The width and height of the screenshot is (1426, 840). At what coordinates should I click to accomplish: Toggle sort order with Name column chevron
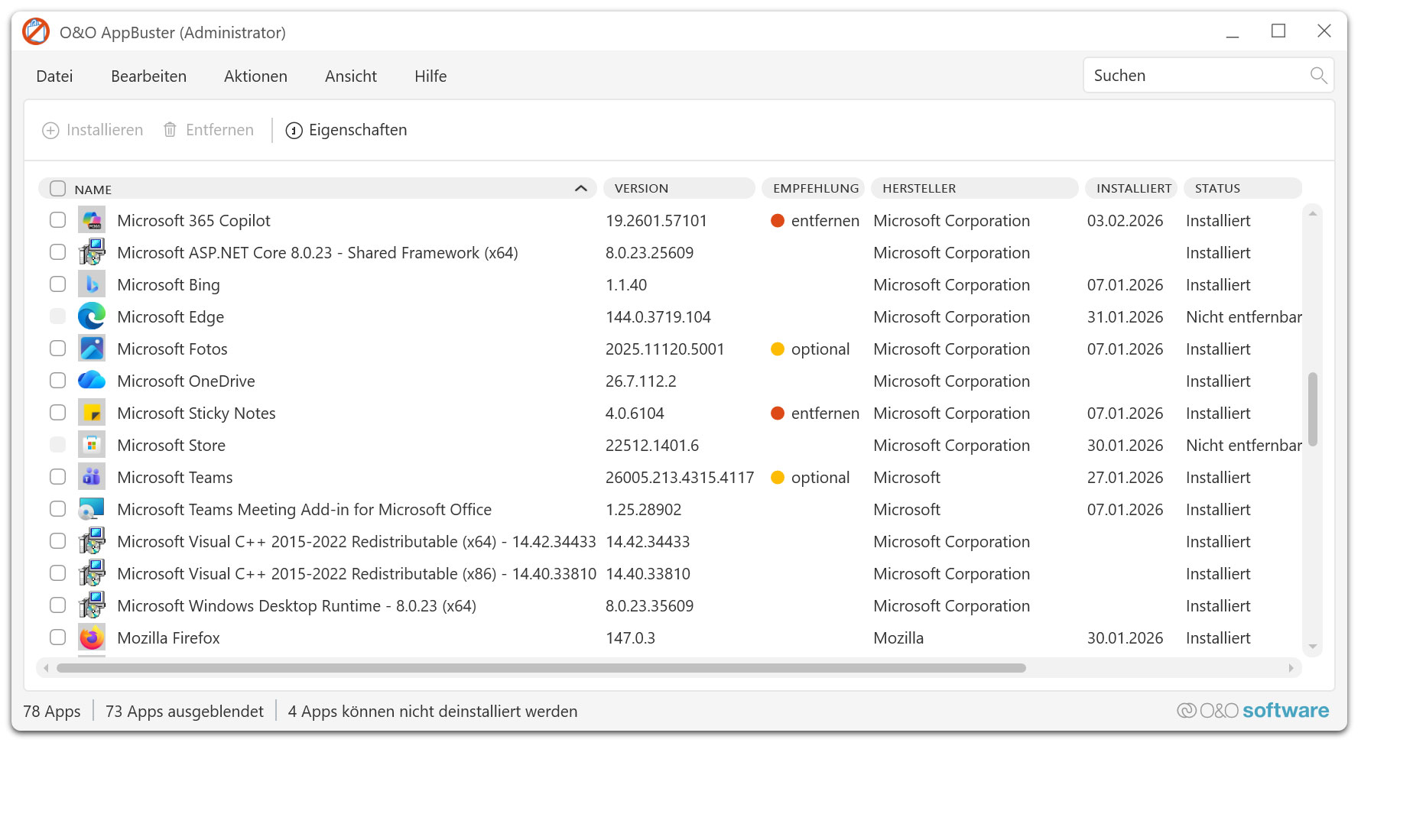click(580, 189)
